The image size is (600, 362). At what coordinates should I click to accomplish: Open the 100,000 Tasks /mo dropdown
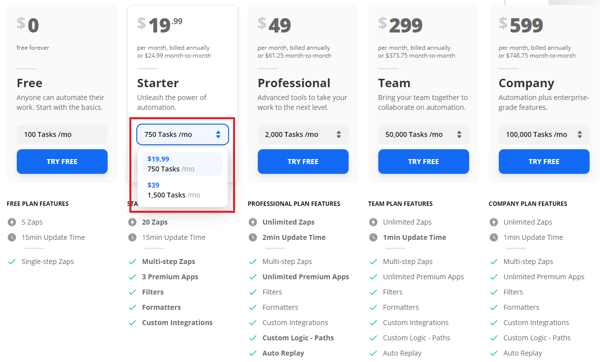(x=544, y=134)
